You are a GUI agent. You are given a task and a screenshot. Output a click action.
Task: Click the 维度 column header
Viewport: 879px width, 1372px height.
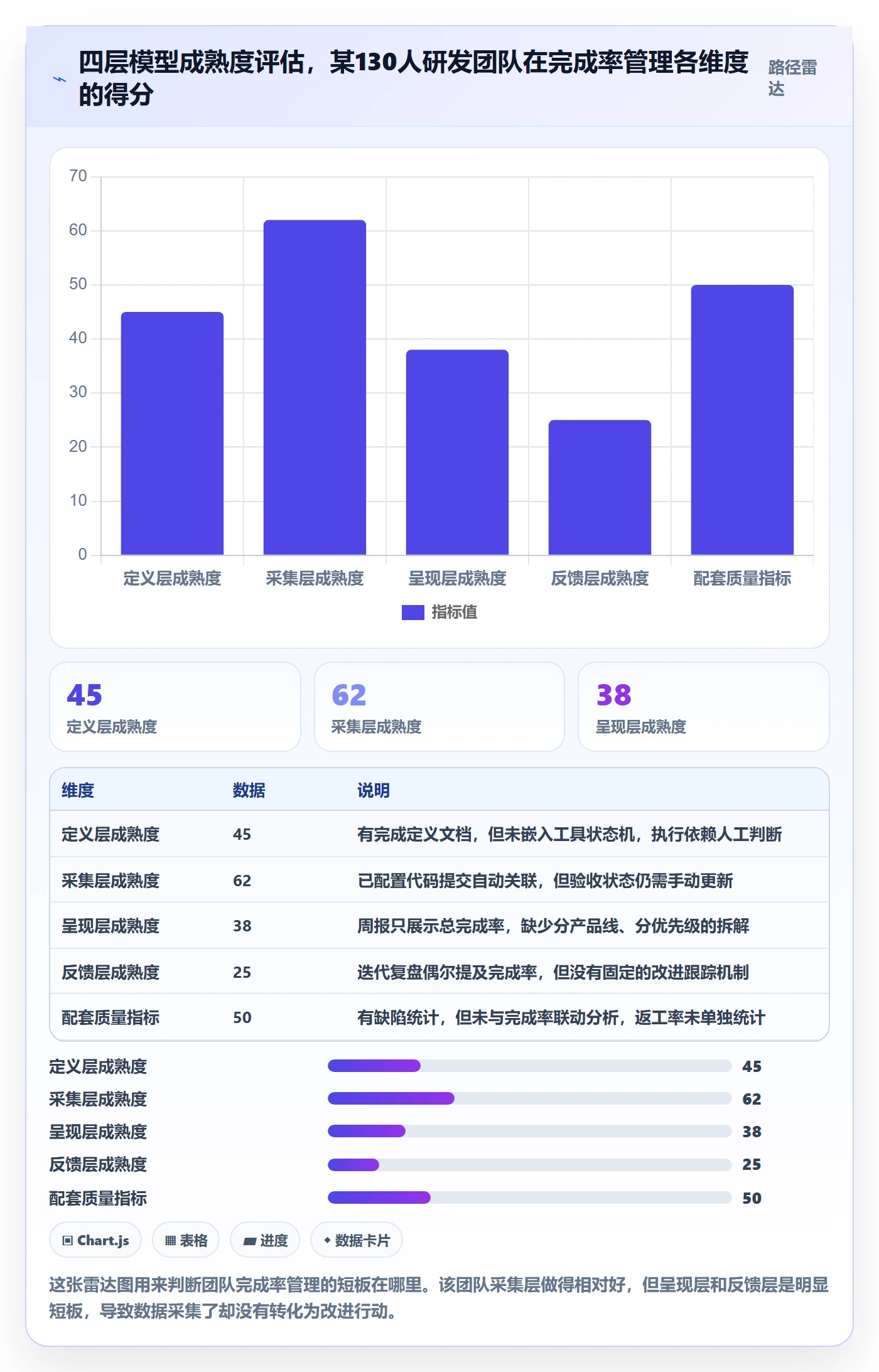[x=78, y=790]
